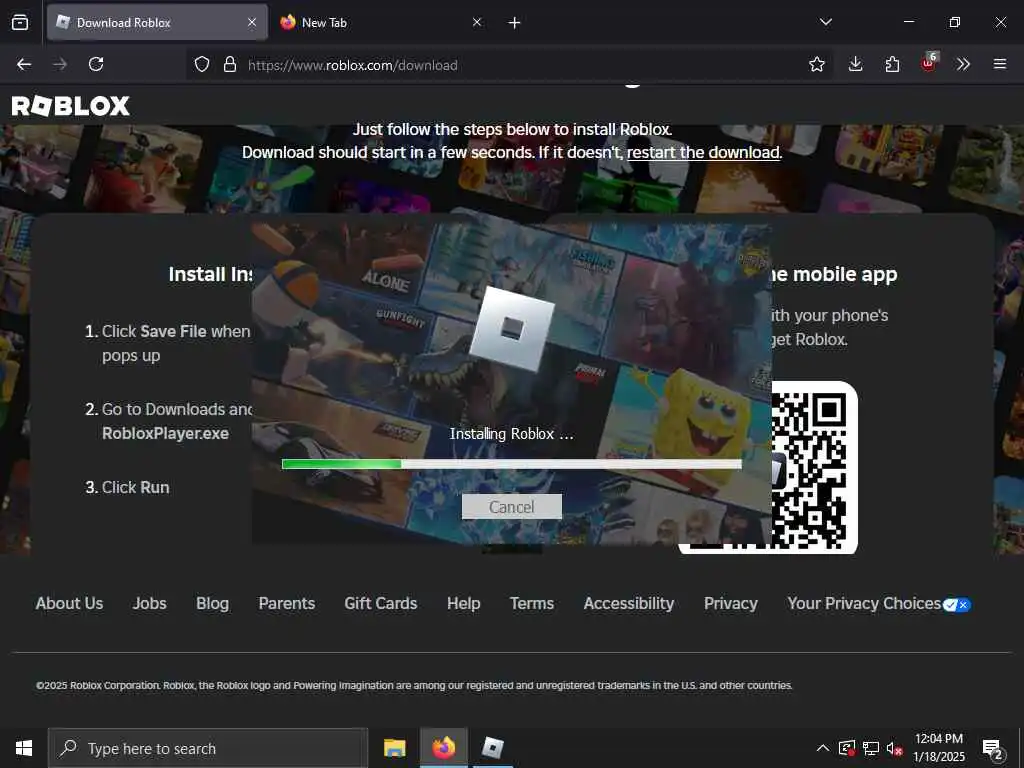Image resolution: width=1024 pixels, height=768 pixels.
Task: Bookmark this page with the star
Action: (x=817, y=64)
